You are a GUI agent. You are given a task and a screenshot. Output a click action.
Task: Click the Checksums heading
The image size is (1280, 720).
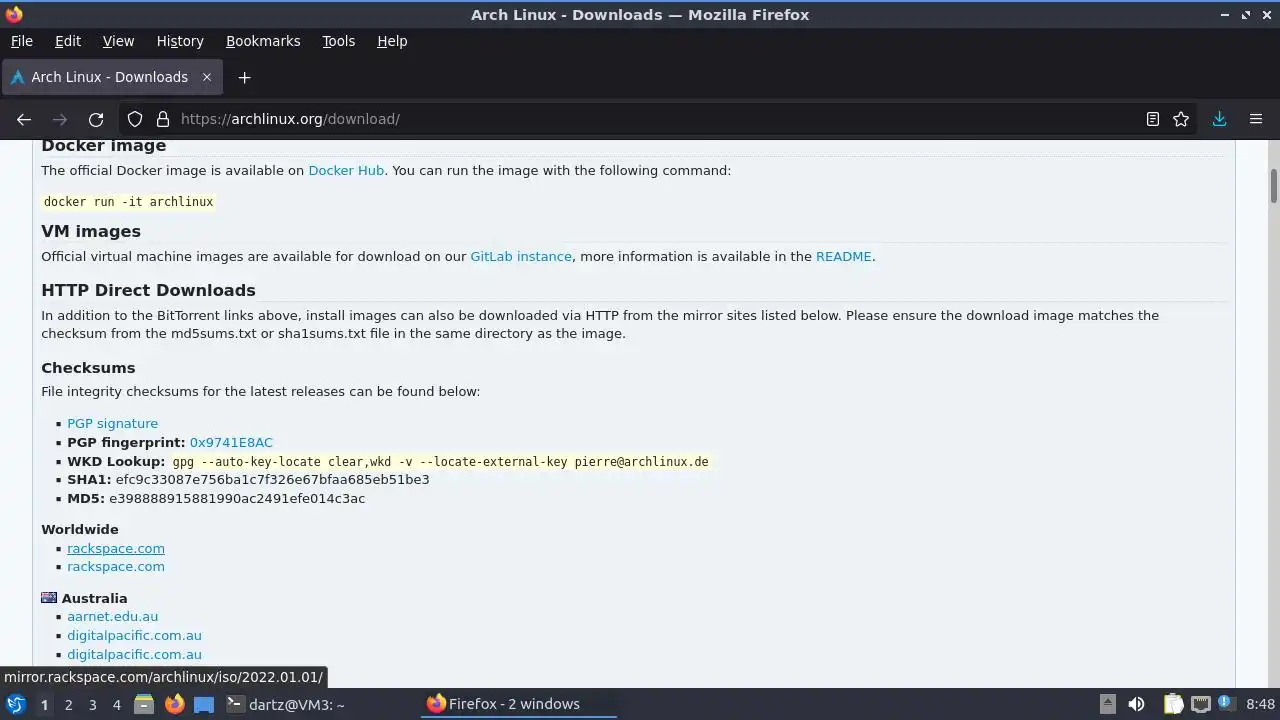click(x=88, y=368)
